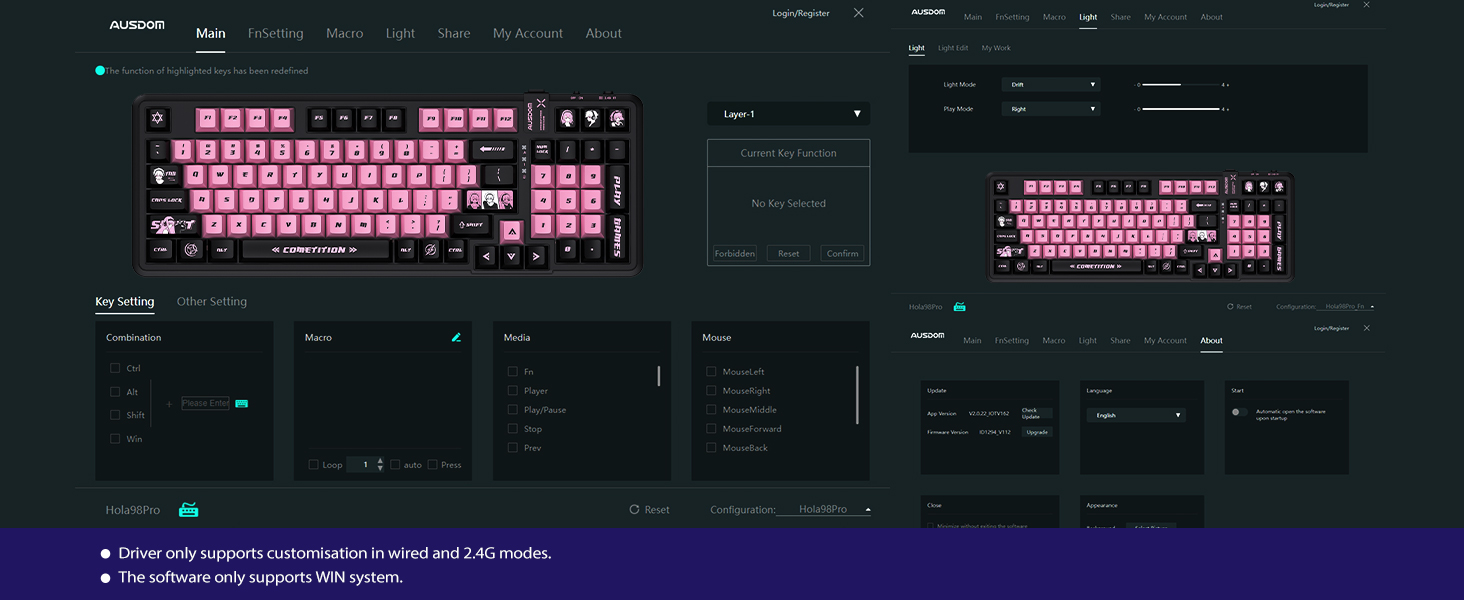Click the star emblem key on main keyboard
The image size is (1464, 600).
point(156,119)
